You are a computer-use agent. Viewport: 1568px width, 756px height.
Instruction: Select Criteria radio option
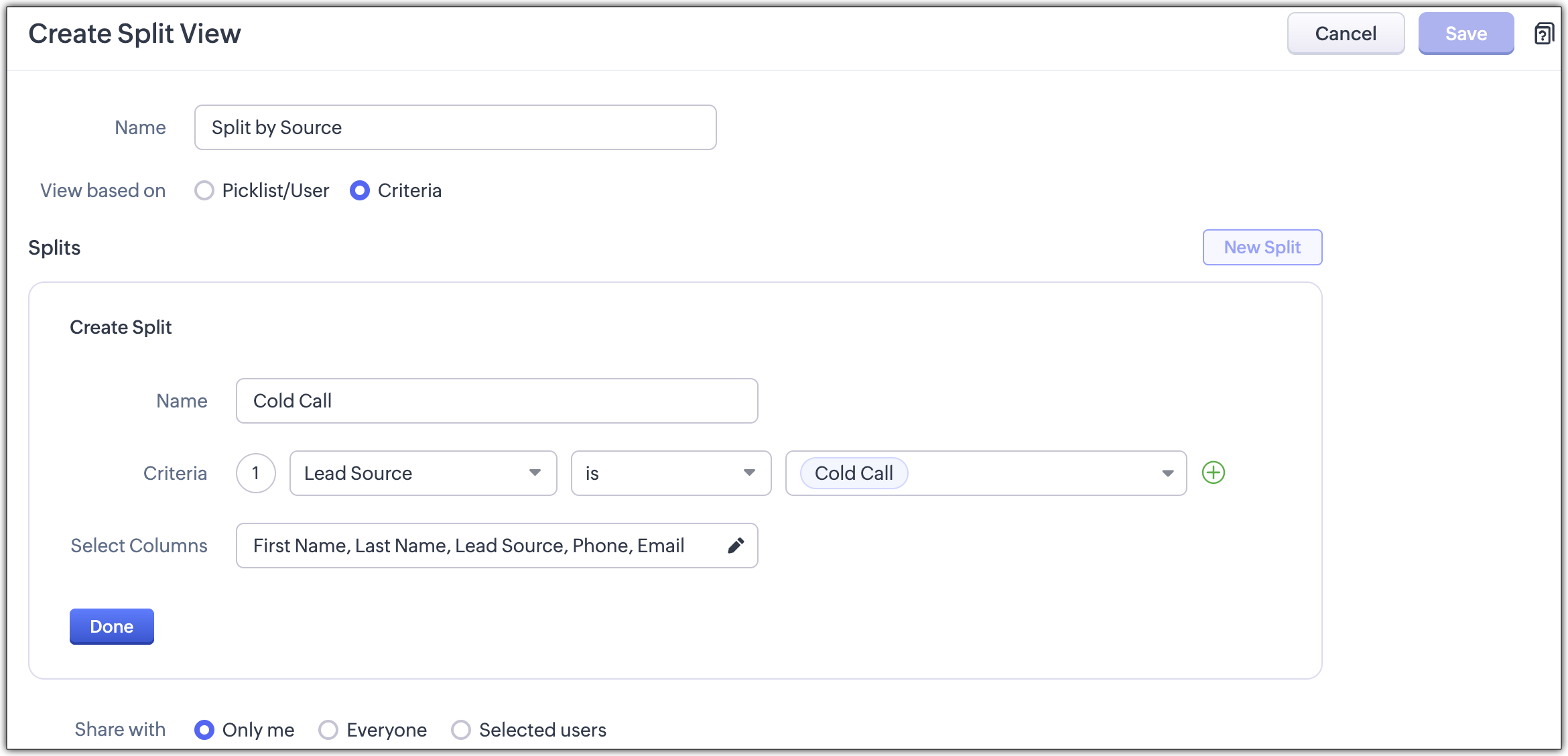click(x=360, y=191)
